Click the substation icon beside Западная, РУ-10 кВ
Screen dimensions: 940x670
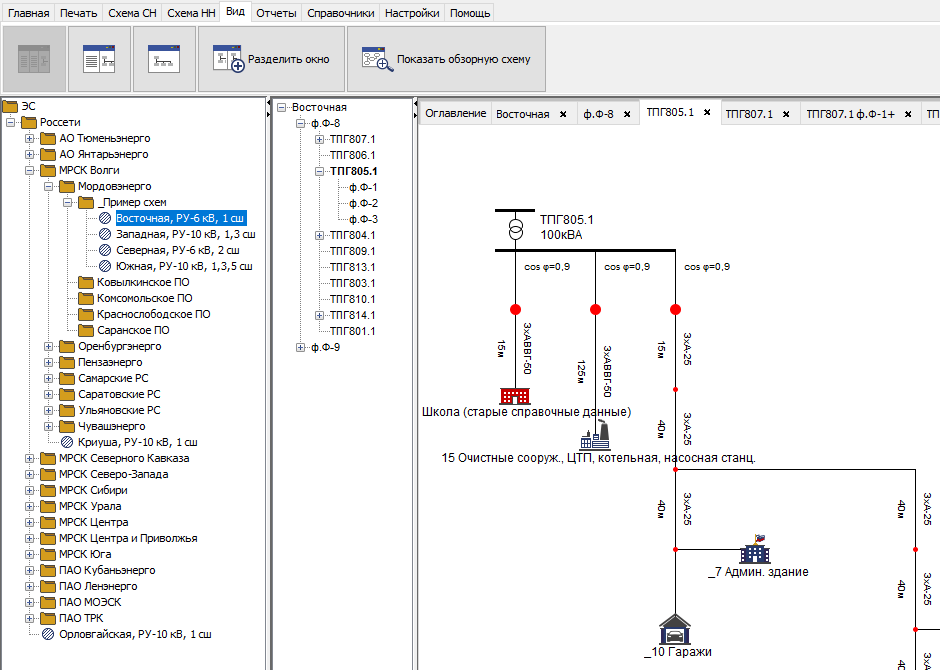105,234
